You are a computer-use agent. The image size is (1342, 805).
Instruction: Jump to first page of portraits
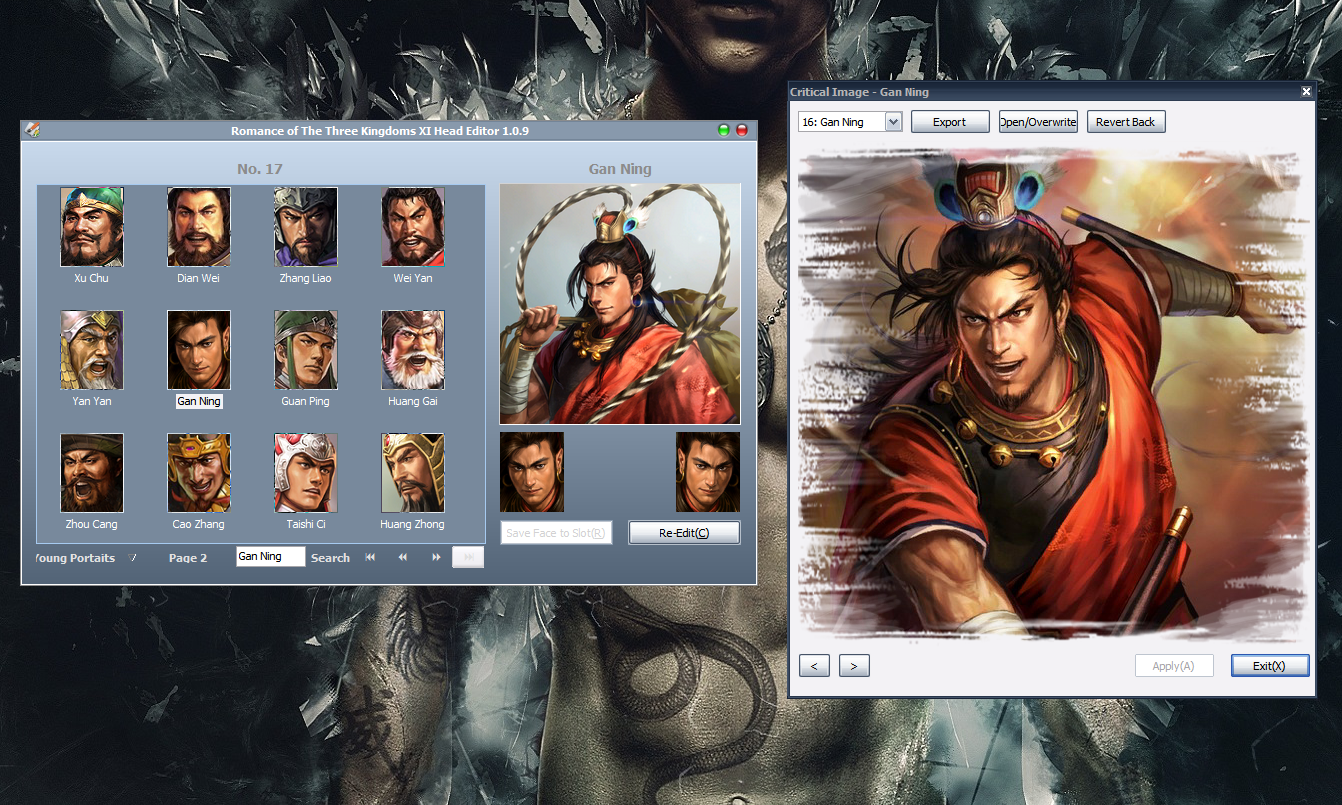click(x=370, y=557)
